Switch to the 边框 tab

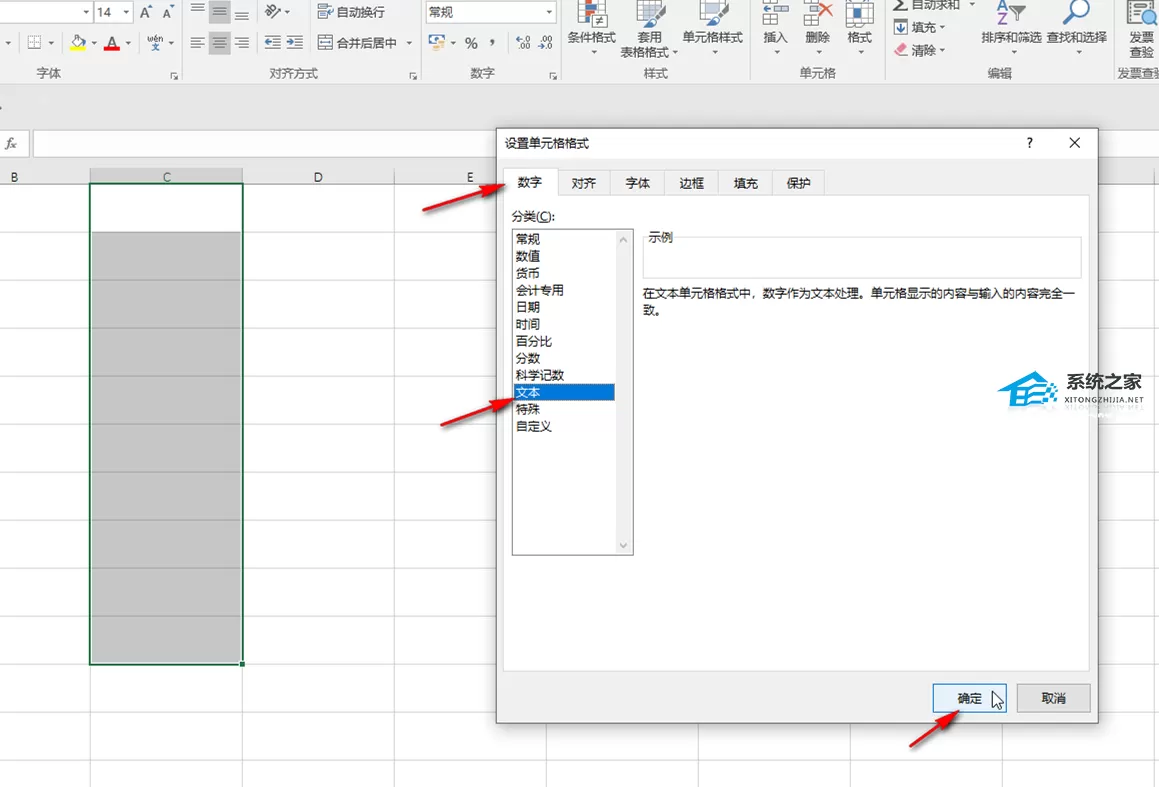[x=691, y=183]
